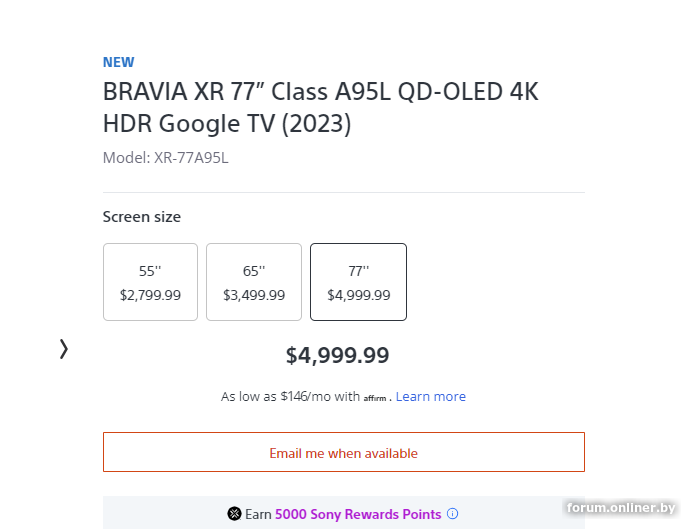Click the Sony Rewards black badge icon
Screen dimensions: 696x529
pos(235,514)
